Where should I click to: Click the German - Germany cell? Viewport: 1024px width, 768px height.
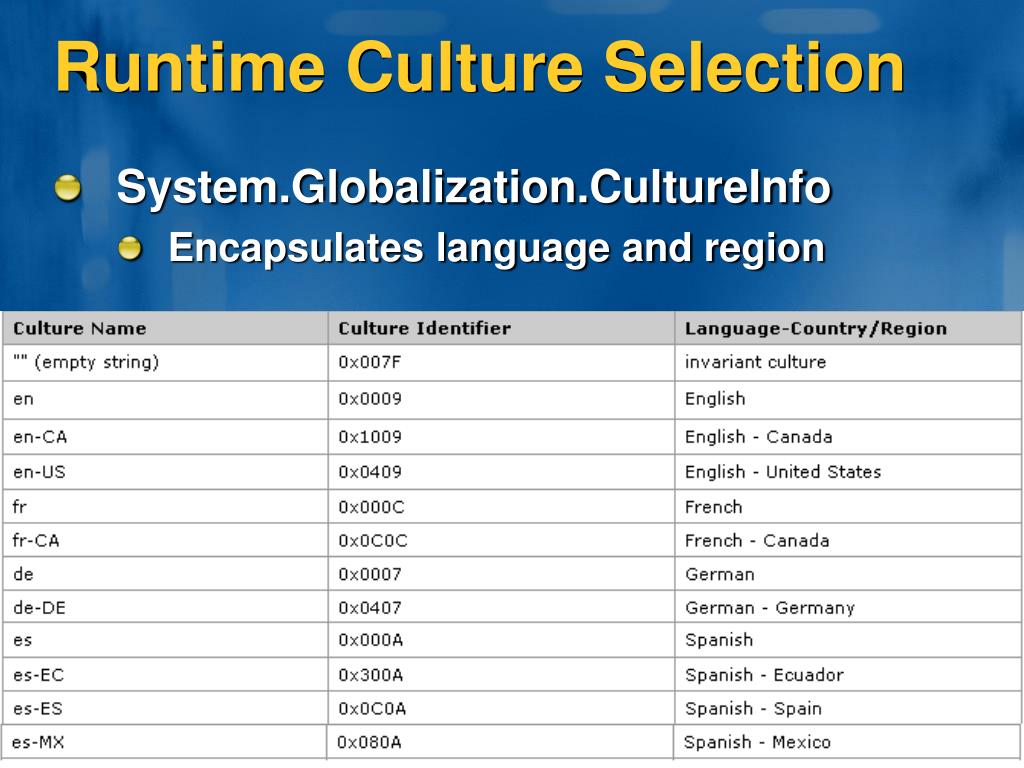(x=848, y=608)
